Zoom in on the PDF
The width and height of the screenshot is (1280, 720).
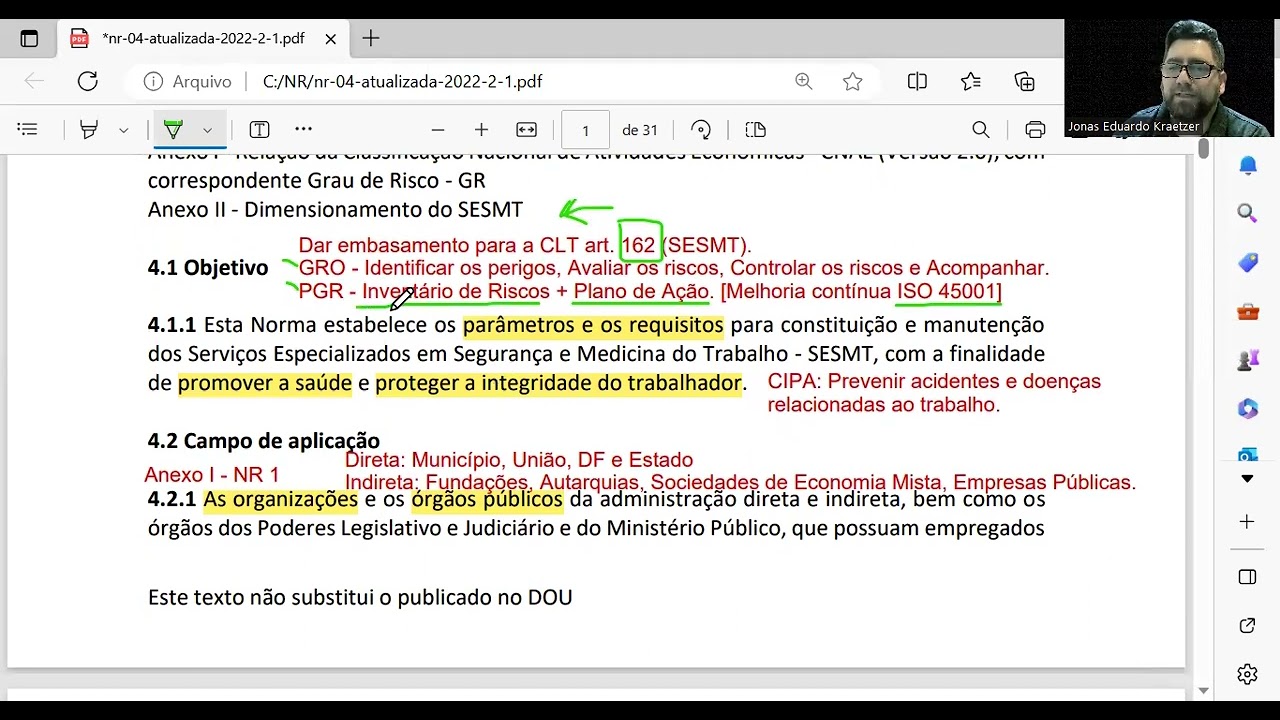click(x=481, y=130)
